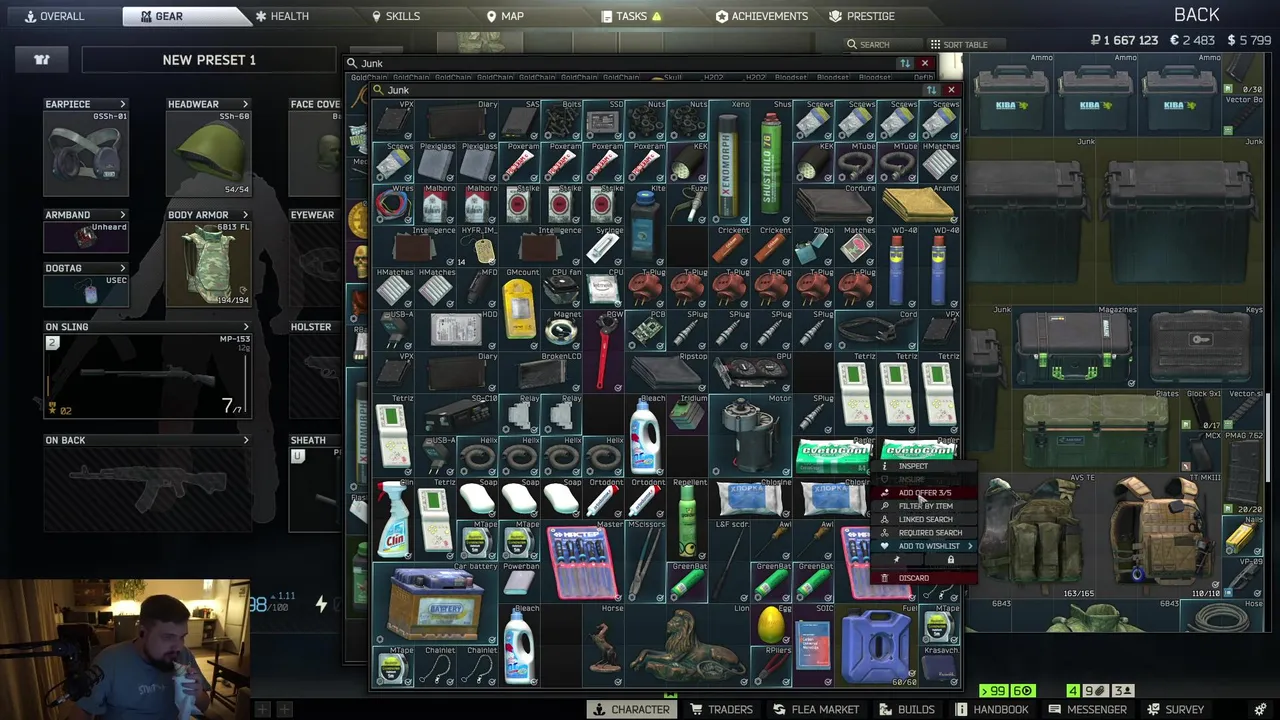Viewport: 1280px width, 720px height.
Task: Open the MAP tab
Action: click(x=505, y=16)
